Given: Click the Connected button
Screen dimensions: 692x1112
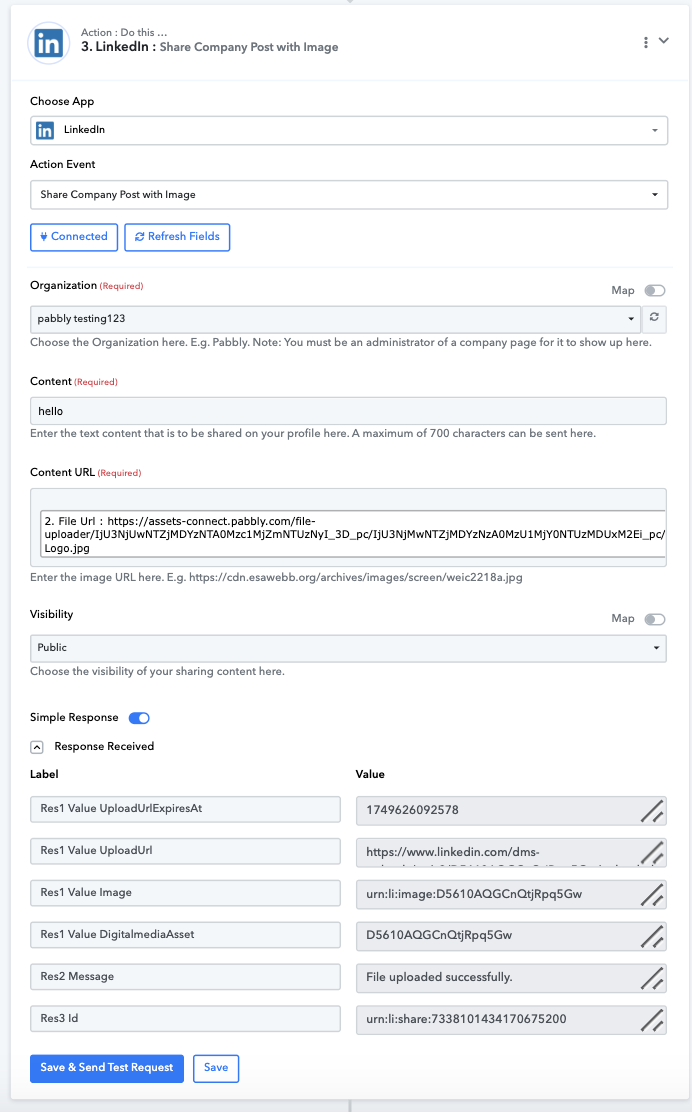Looking at the screenshot, I should point(74,237).
